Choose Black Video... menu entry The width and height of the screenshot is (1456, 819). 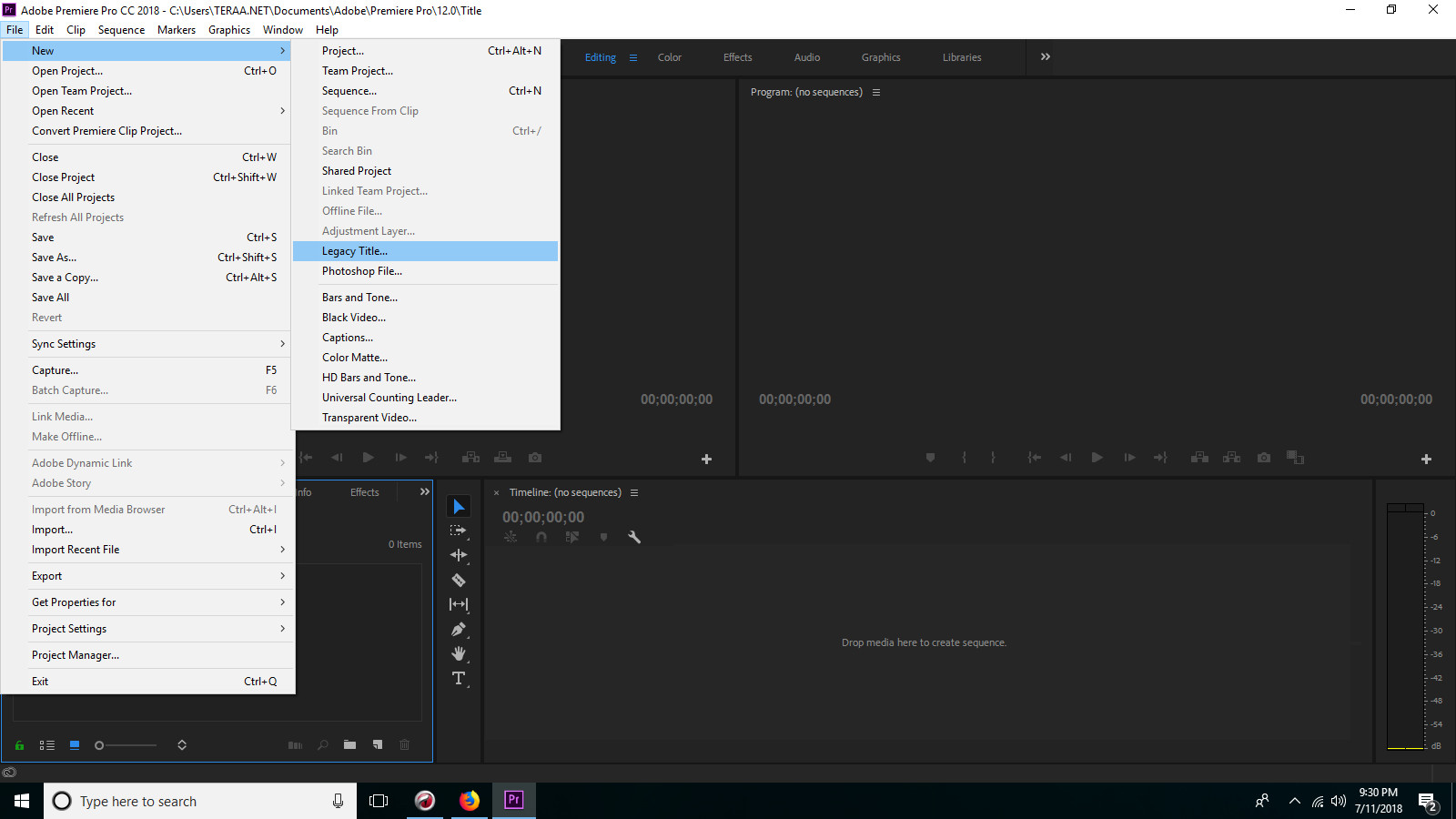pos(425,318)
